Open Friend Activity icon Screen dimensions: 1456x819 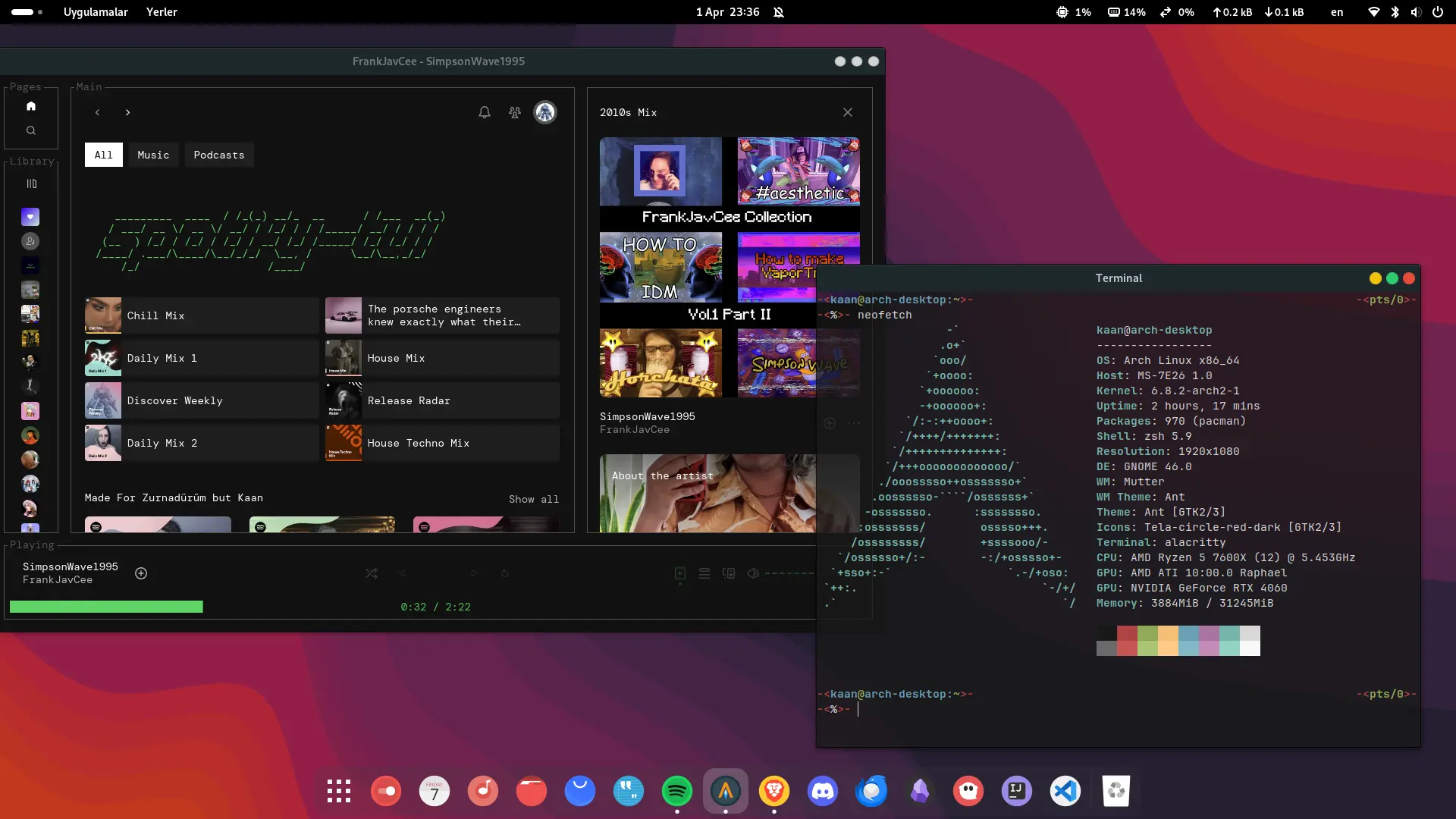515,112
